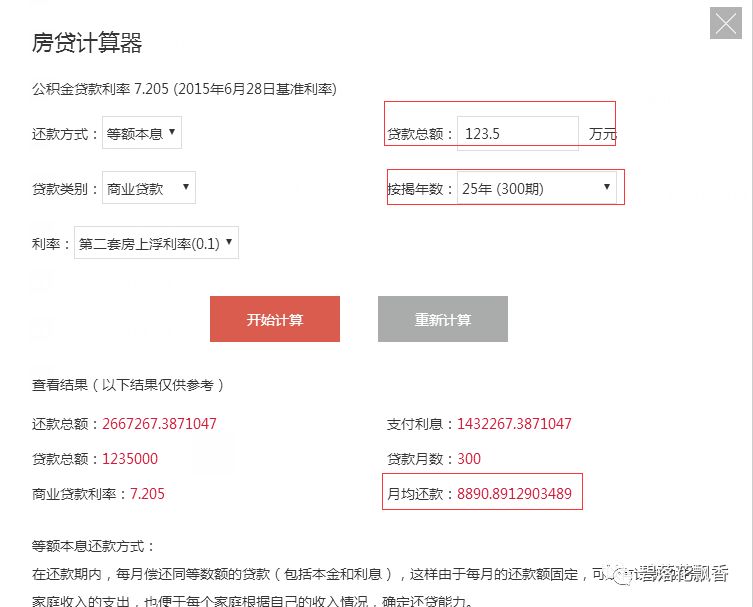Image resolution: width=753 pixels, height=607 pixels.
Task: Click the 贷款月数 result value 300
Action: (469, 459)
